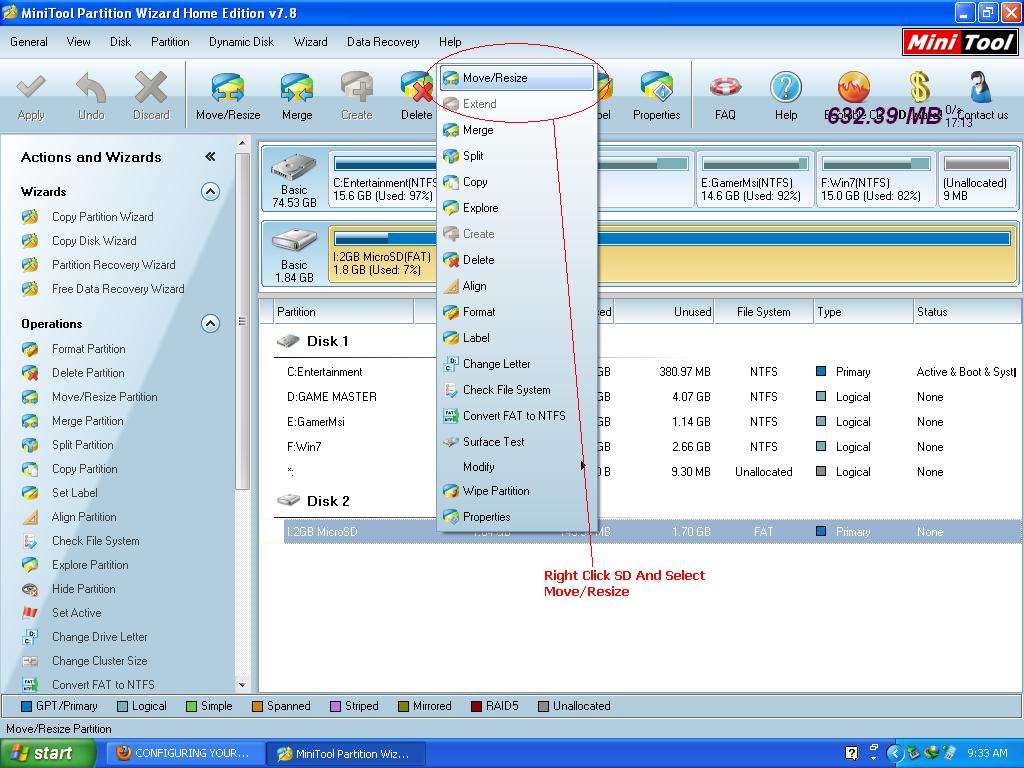This screenshot has width=1024, height=768.
Task: Expand the Modify submenu arrow
Action: 582,466
